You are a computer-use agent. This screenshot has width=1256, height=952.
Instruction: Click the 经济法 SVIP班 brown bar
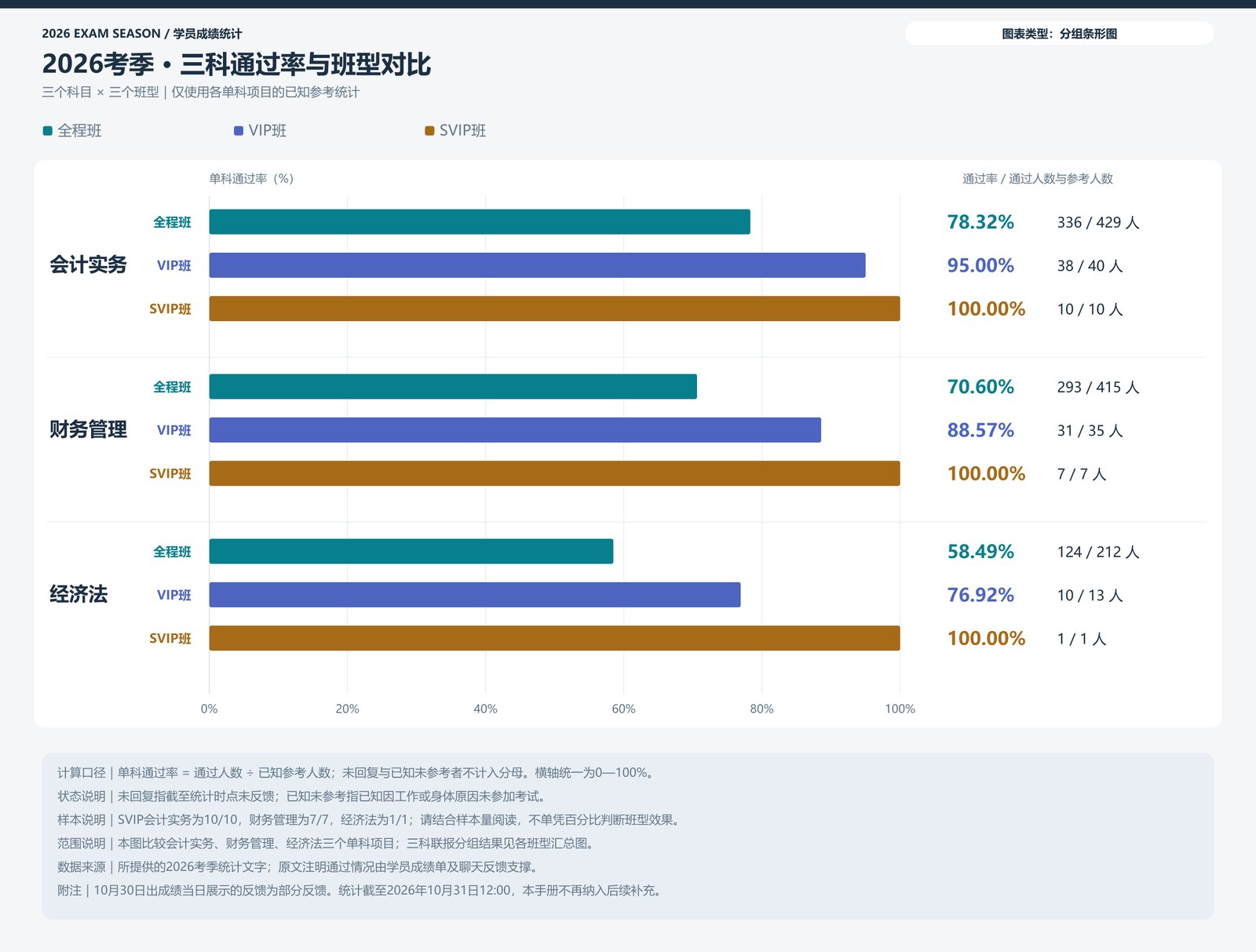click(554, 638)
